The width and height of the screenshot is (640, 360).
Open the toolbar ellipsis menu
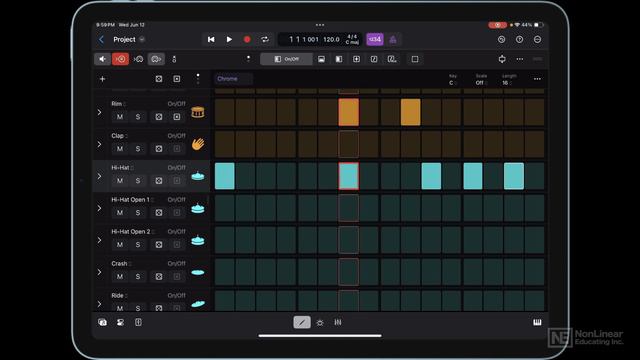pyautogui.click(x=520, y=59)
